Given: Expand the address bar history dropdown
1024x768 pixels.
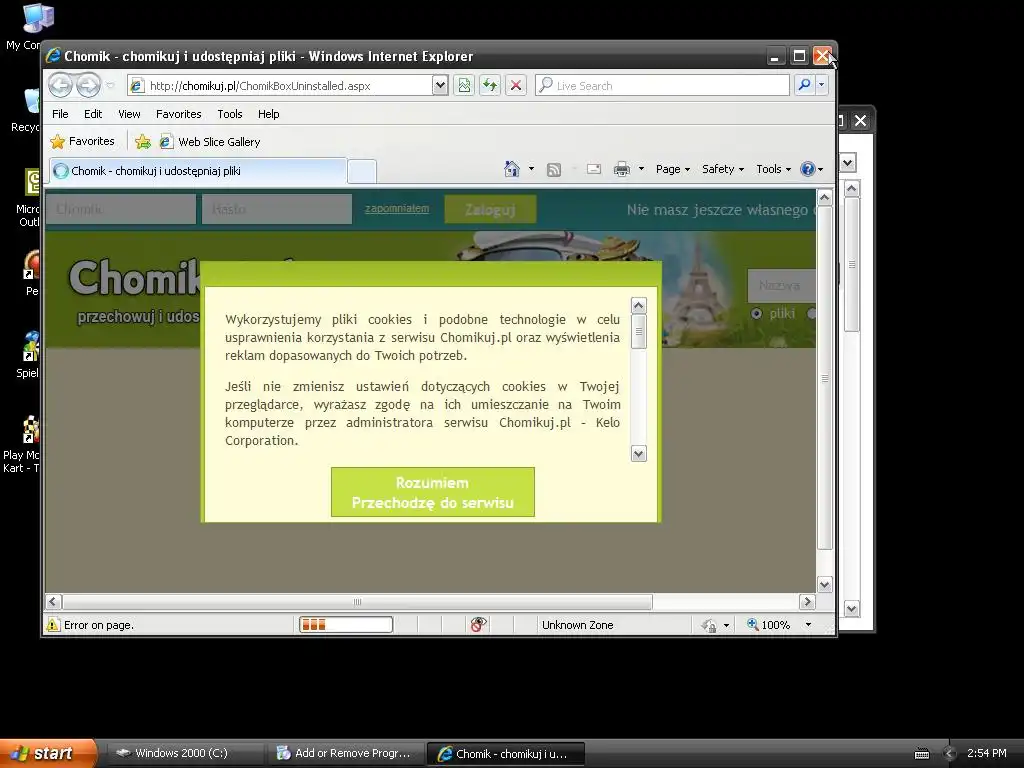Looking at the screenshot, I should click(x=440, y=86).
